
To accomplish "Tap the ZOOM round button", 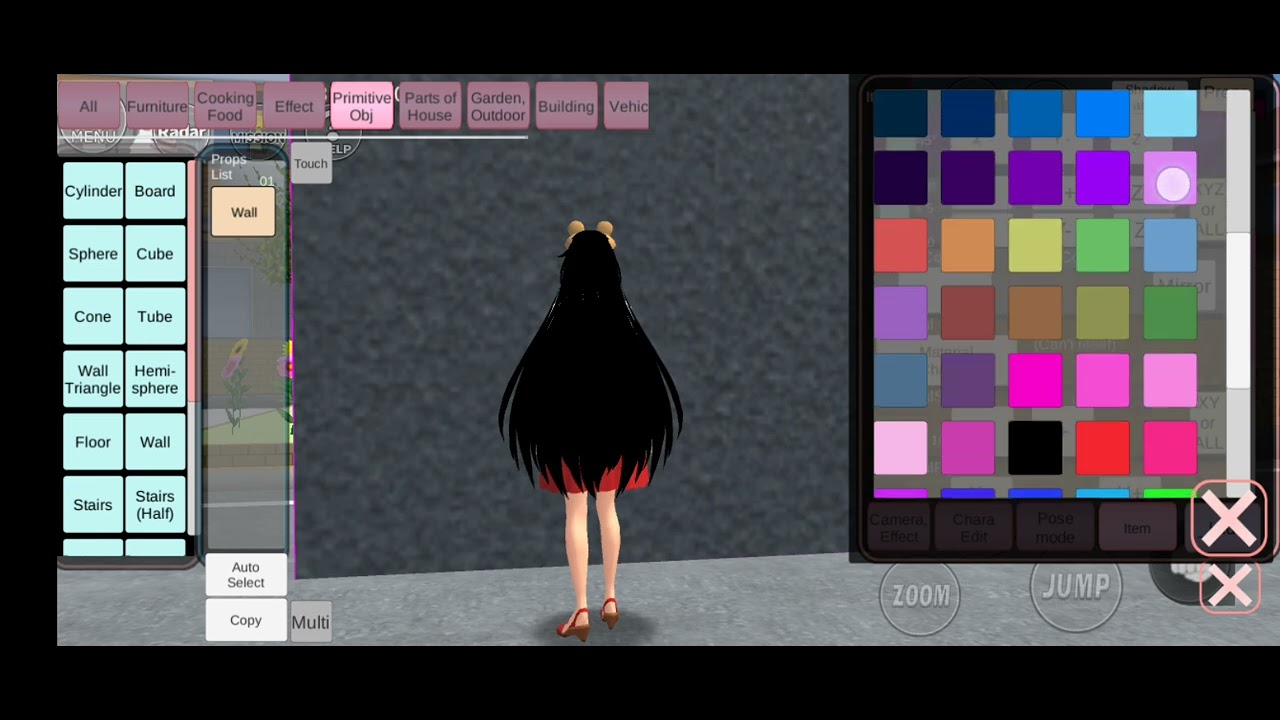I will tap(920, 596).
